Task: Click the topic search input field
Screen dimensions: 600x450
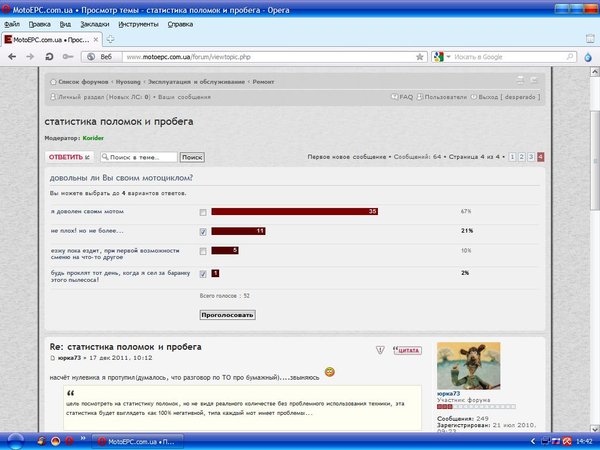Action: pos(139,157)
